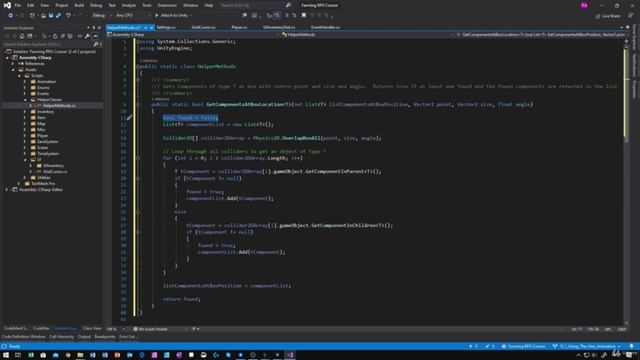Switch to the Settings.cs tab
This screenshot has height=360, width=640.
pyautogui.click(x=166, y=27)
